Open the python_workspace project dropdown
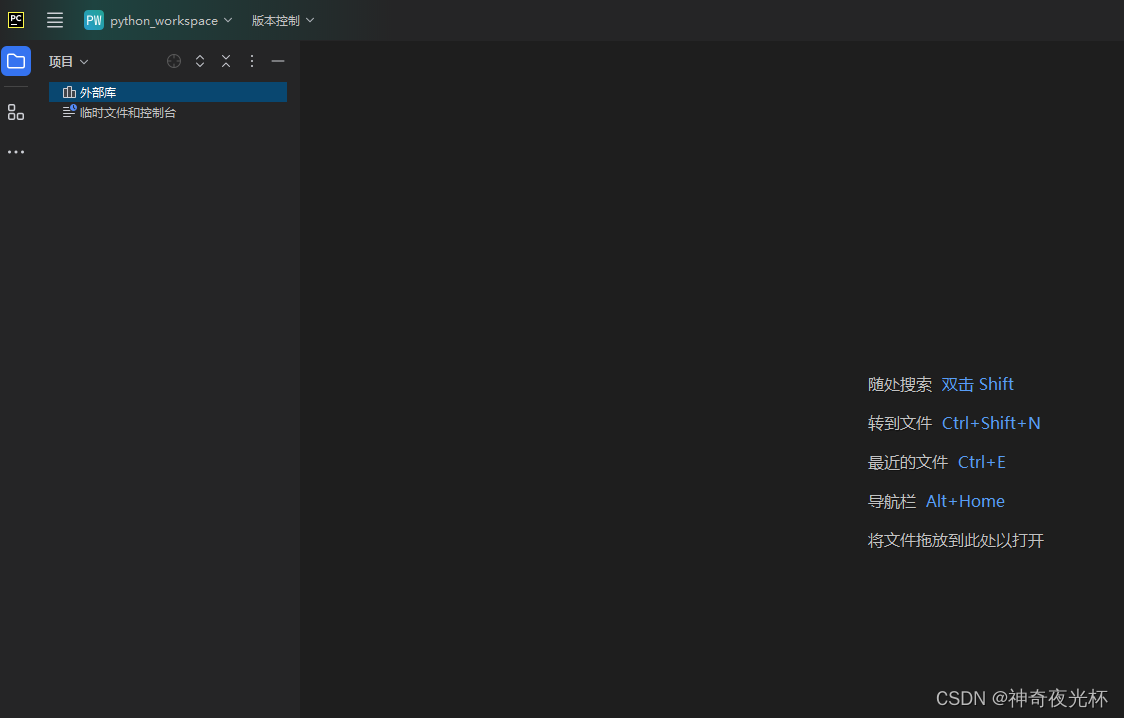Viewport: 1124px width, 718px height. click(x=159, y=20)
